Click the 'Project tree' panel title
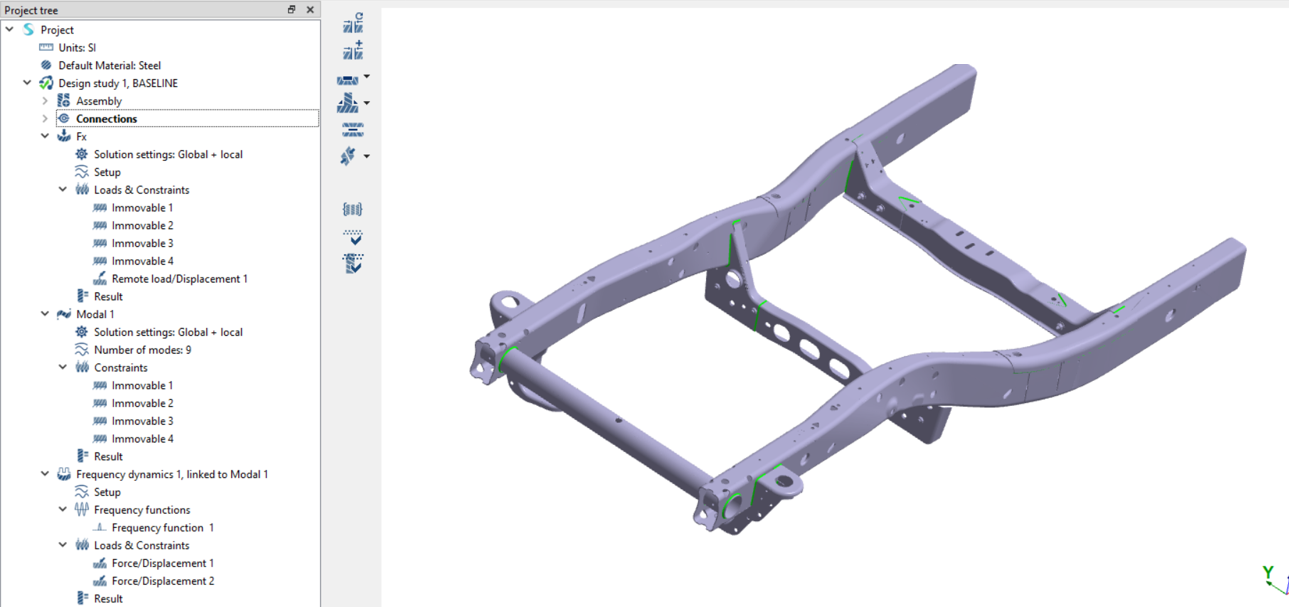Viewport: 1289px width, 607px height. coord(31,10)
